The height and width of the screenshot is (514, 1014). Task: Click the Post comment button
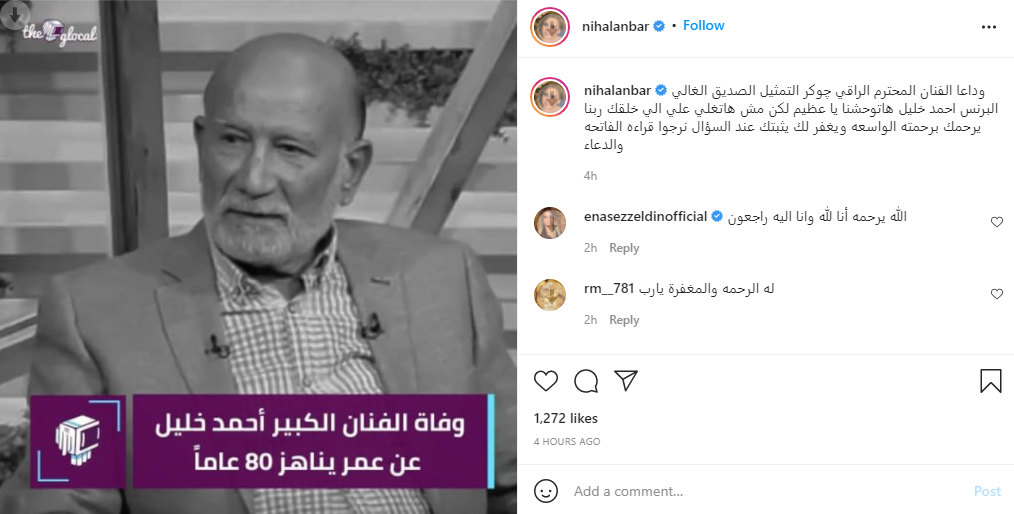[987, 491]
